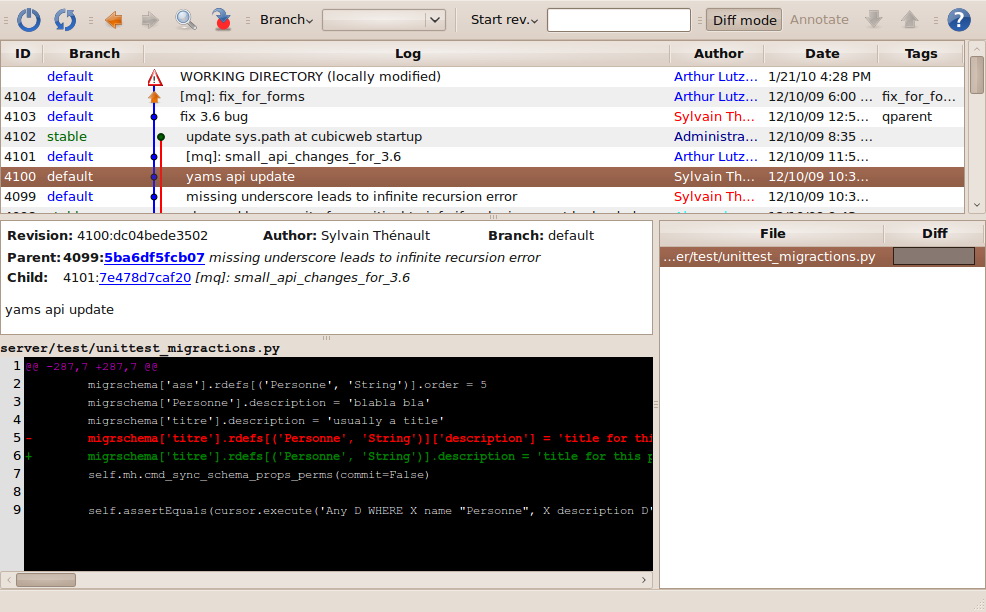Click the Author column header
This screenshot has width=986, height=612.
(x=718, y=53)
